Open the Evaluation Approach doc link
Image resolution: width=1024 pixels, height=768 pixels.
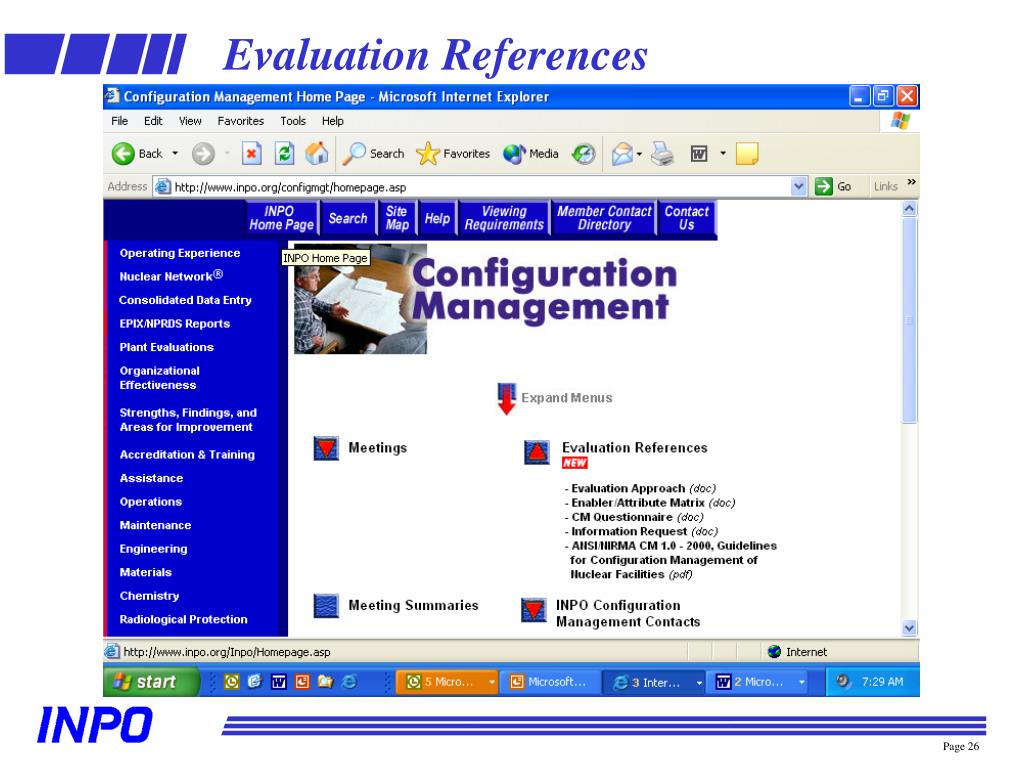point(643,488)
